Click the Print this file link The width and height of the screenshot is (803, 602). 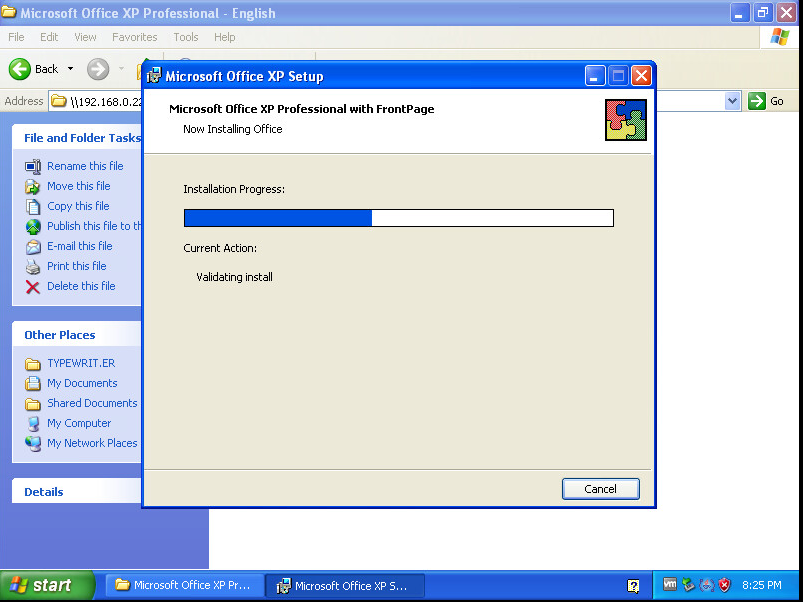click(x=76, y=266)
